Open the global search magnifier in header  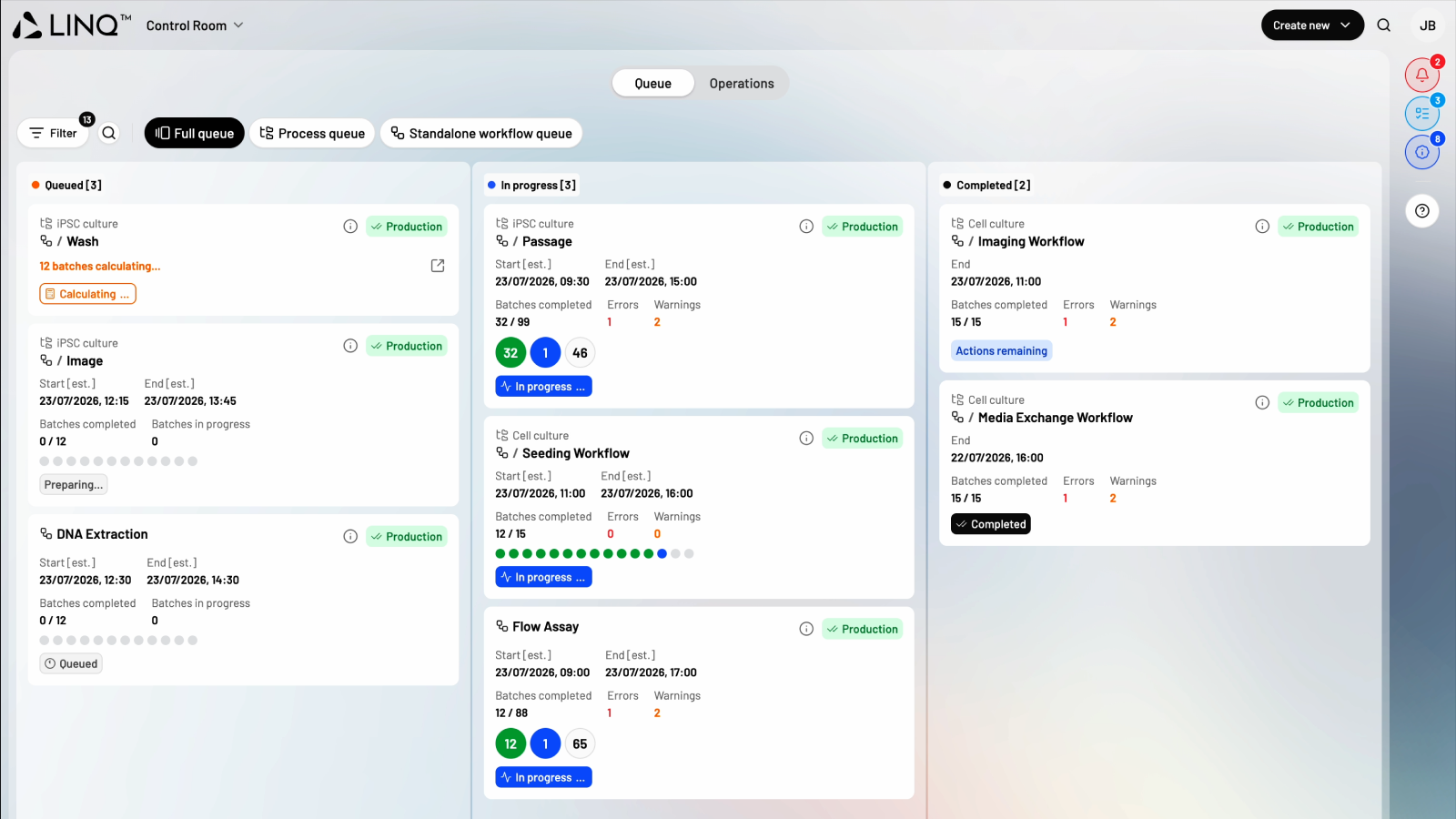[1383, 25]
